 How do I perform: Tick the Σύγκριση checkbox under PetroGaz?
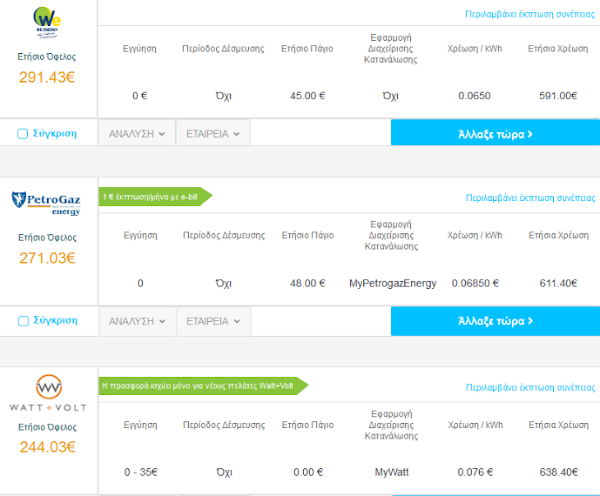tap(23, 321)
